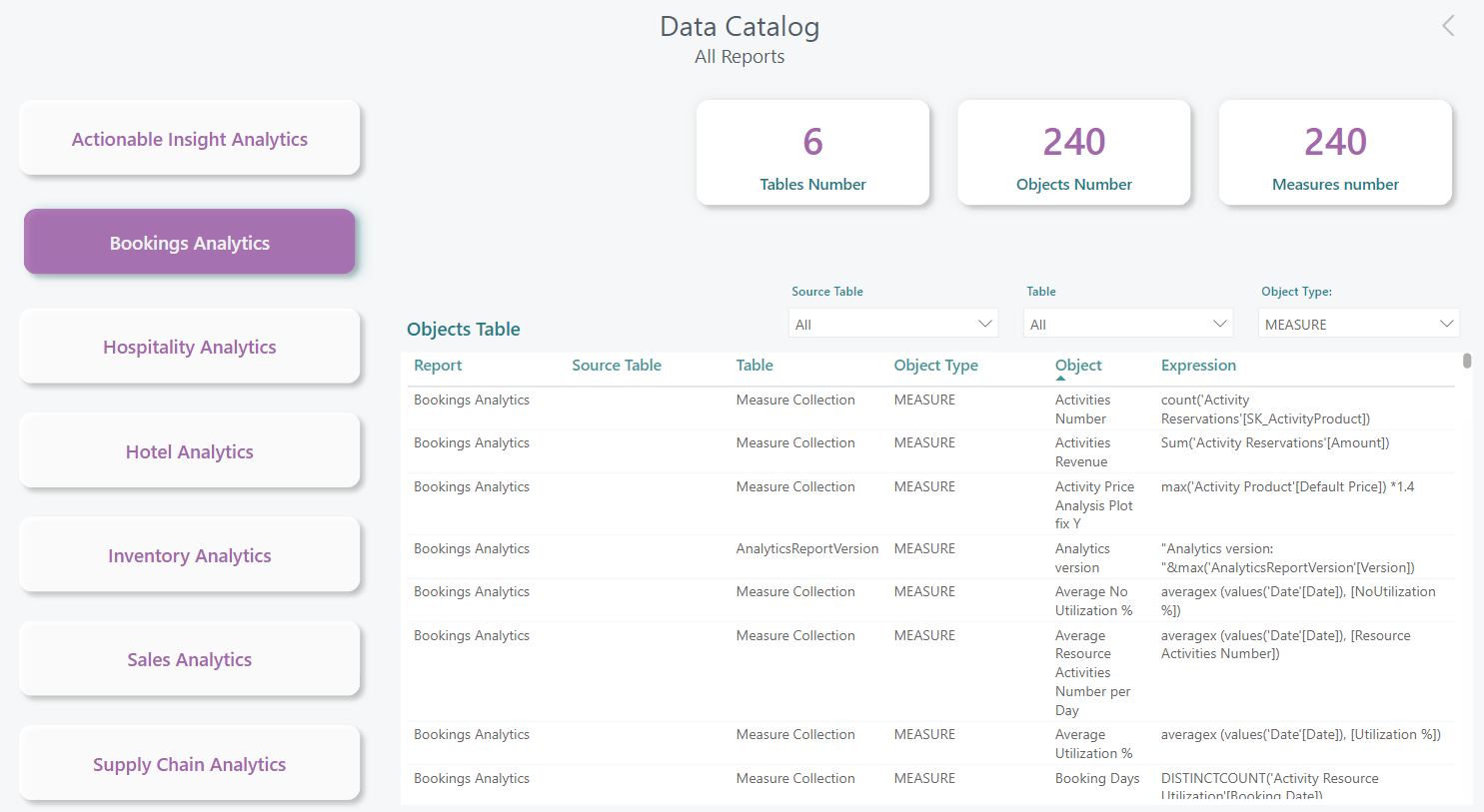
Task: Sort table by Report column header
Action: [438, 366]
